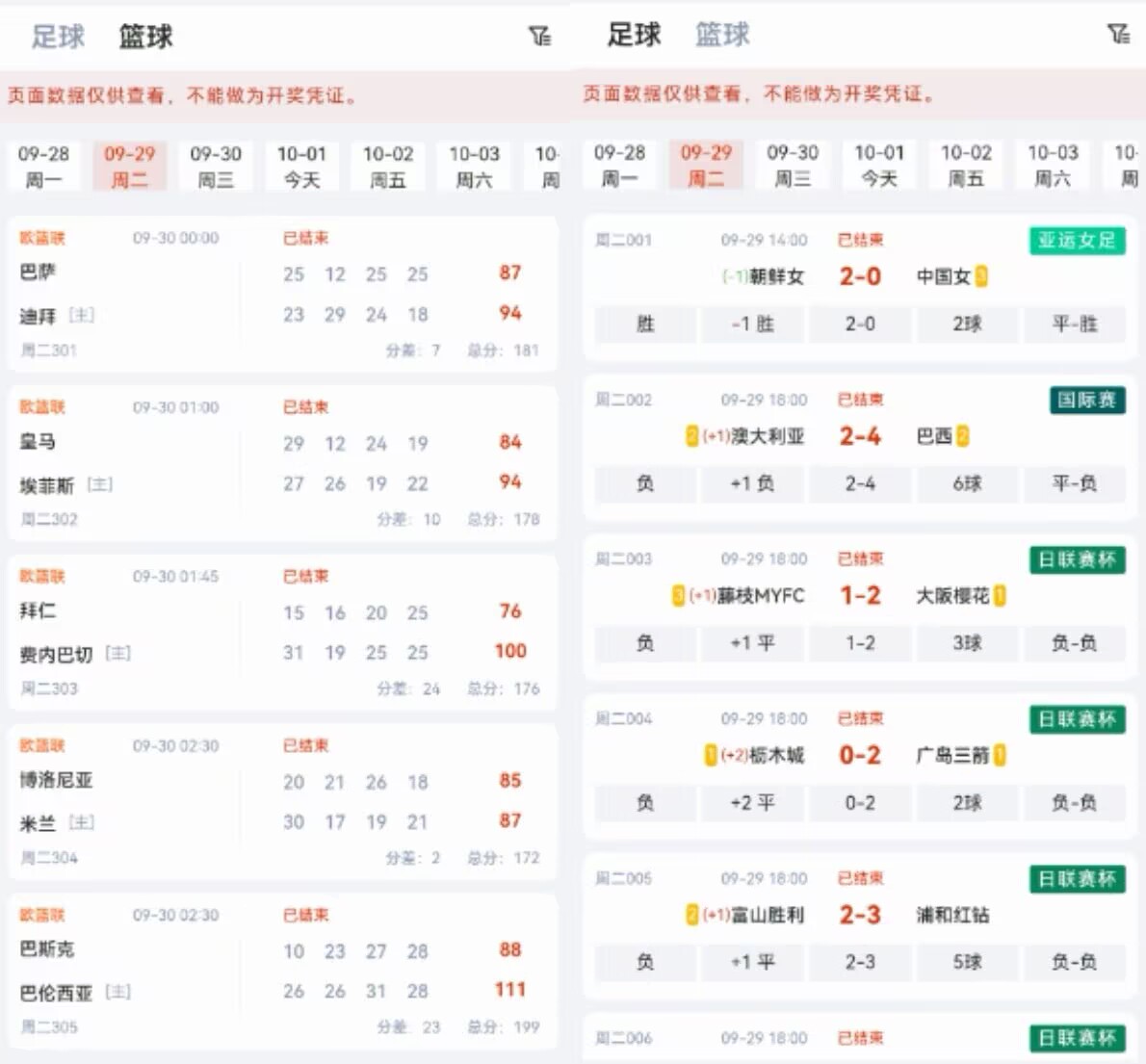Click score 2-4 澳大利亚 vs 巴西
Screen dimensions: 1146x1064
point(860,436)
